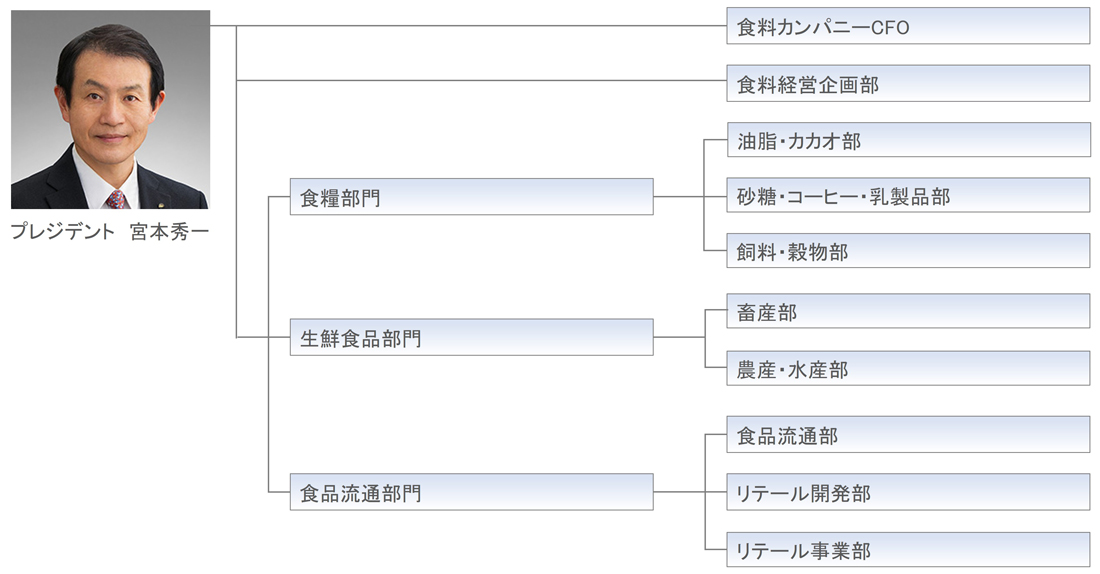Viewport: 1100px width, 574px height.
Task: Click the プレジデント 宮本秀一 caption
Action: click(110, 232)
